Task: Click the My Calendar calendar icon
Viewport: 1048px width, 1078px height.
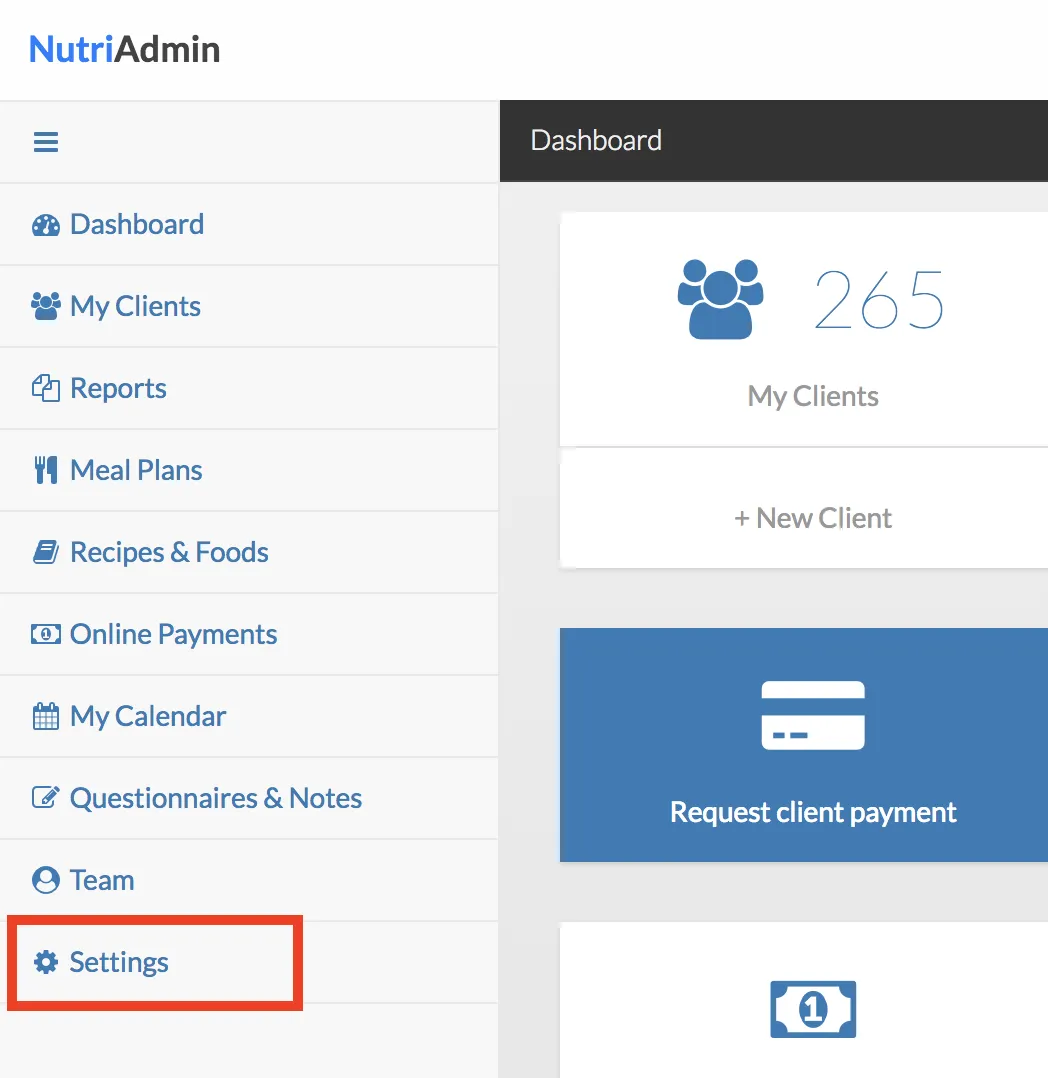Action: pos(46,717)
